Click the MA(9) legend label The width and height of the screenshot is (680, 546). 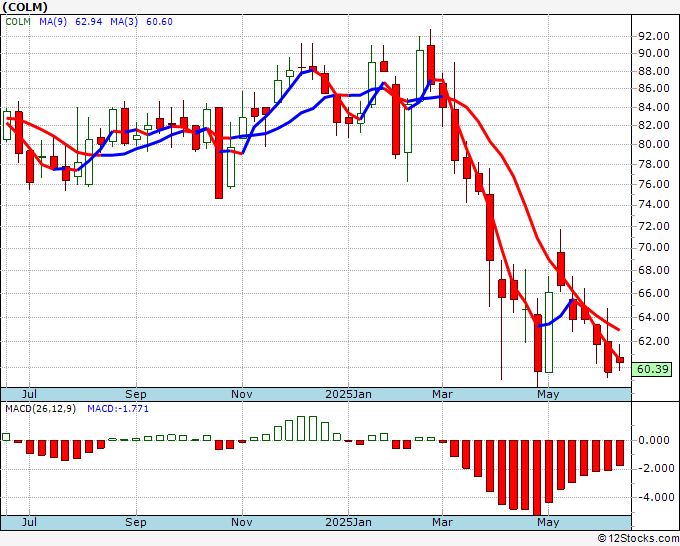(53, 22)
